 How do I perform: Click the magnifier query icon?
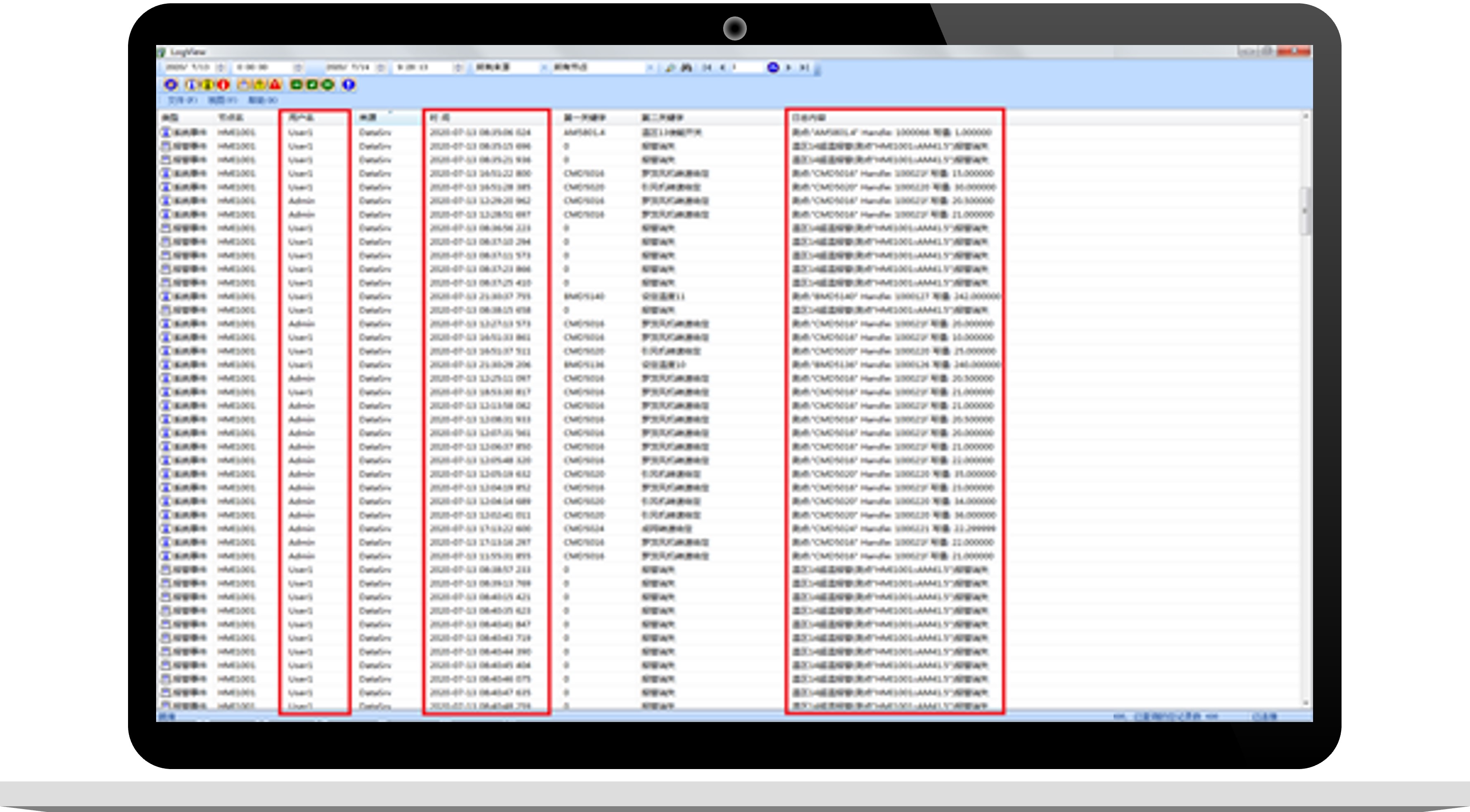670,67
